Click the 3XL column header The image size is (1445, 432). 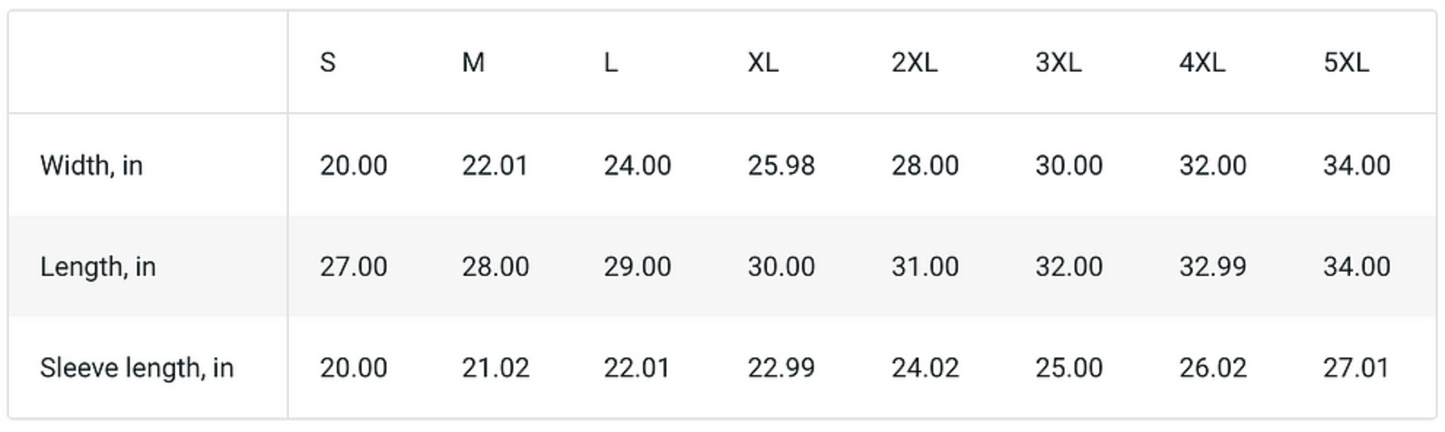[x=1058, y=63]
